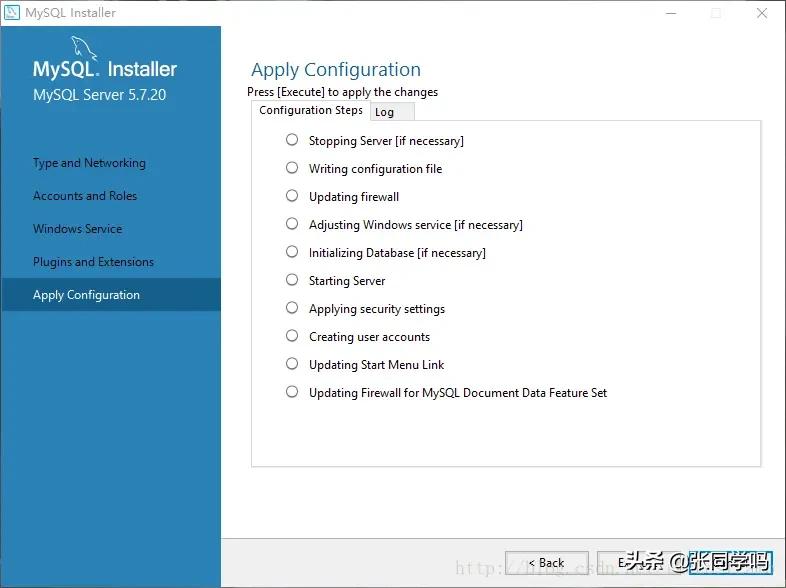
Task: Click 'Initializing Database [if necessary]' text
Action: 397,253
